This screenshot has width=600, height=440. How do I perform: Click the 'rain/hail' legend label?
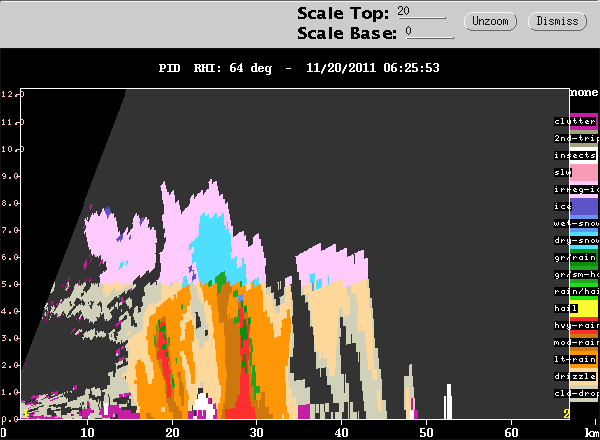coord(576,292)
